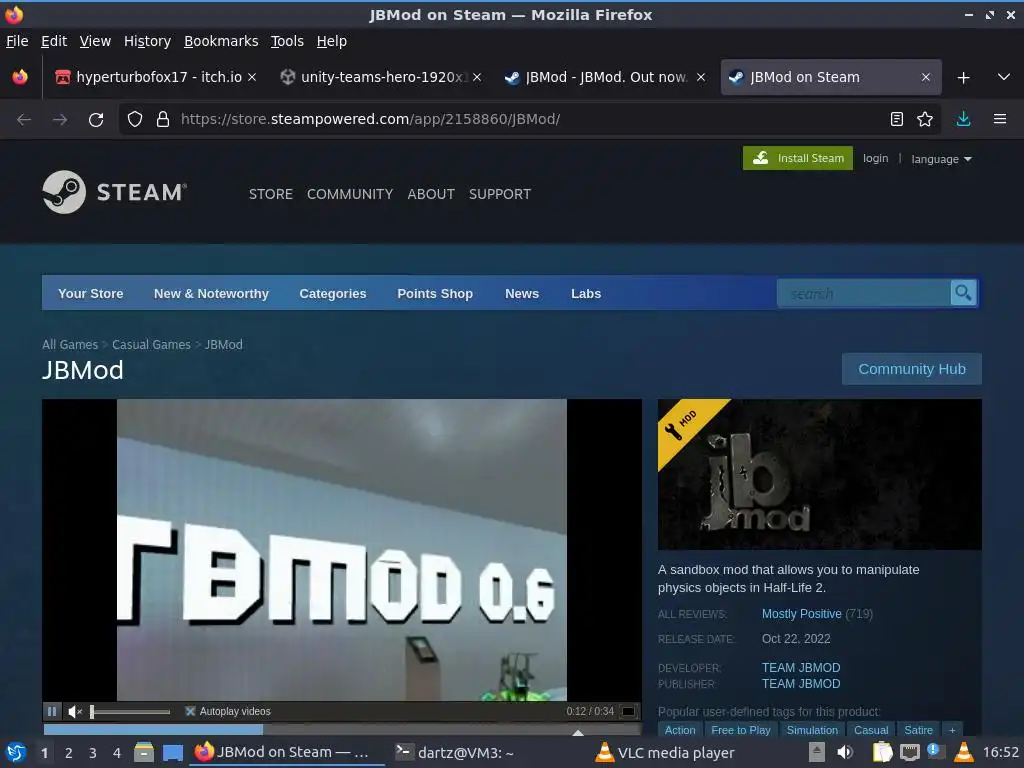Open the Mostly Positive reviews link

[801, 614]
